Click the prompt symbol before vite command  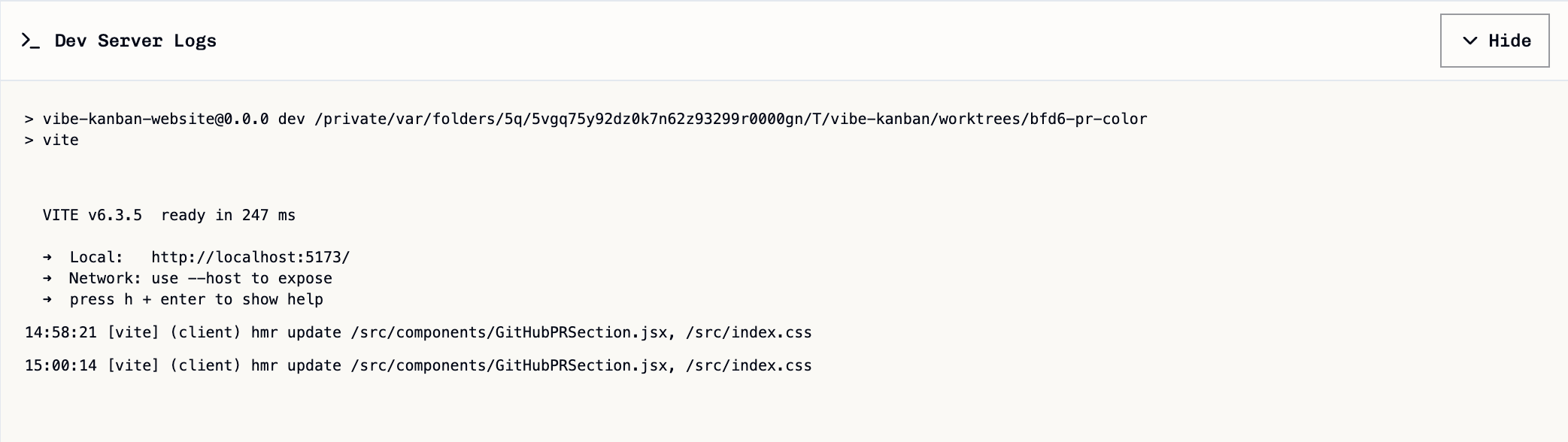pyautogui.click(x=29, y=140)
